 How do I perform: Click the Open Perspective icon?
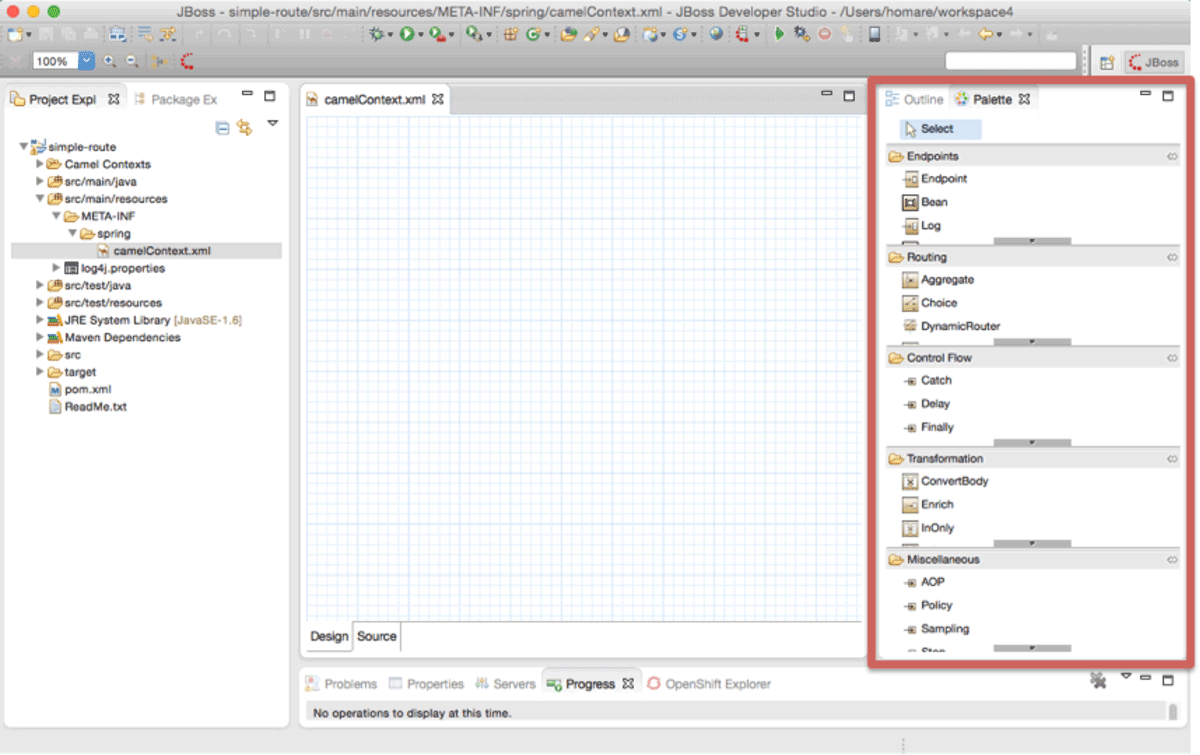pyautogui.click(x=1107, y=62)
